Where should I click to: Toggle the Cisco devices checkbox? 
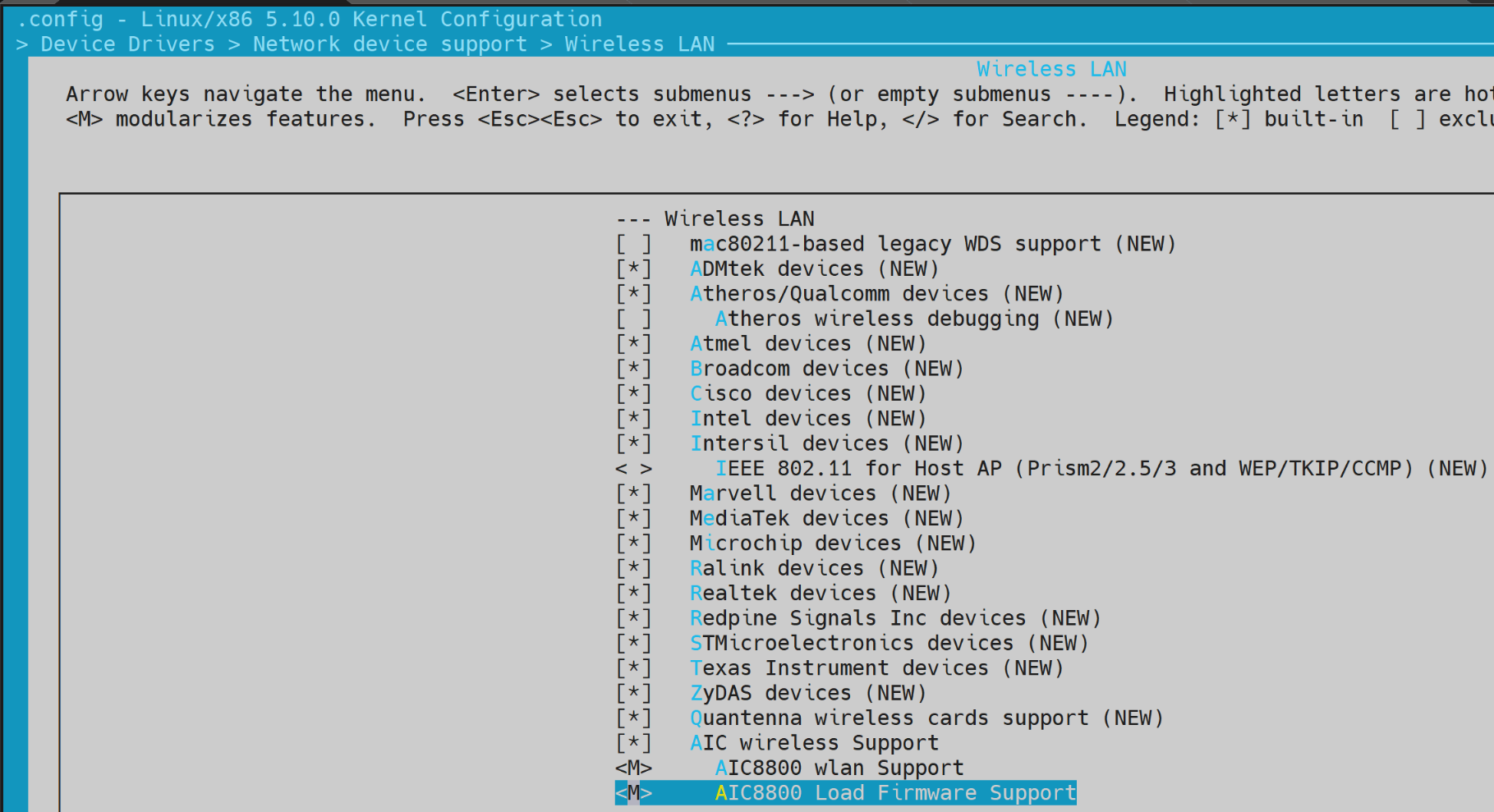pos(633,393)
